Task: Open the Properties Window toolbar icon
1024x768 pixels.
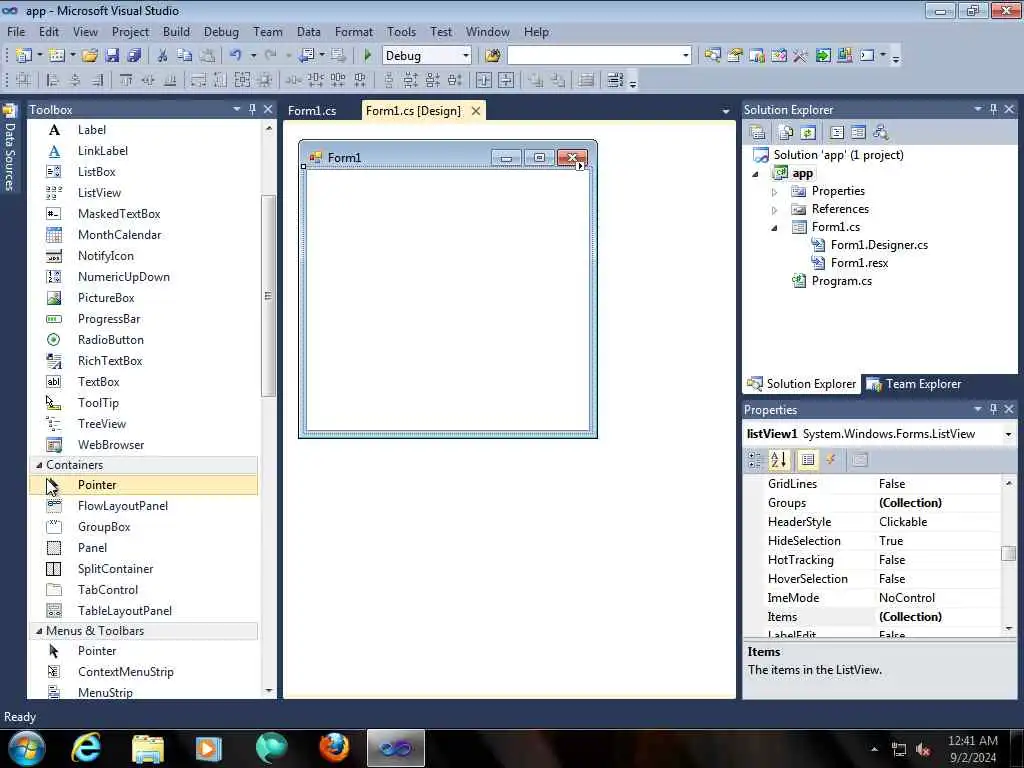Action: (735, 56)
